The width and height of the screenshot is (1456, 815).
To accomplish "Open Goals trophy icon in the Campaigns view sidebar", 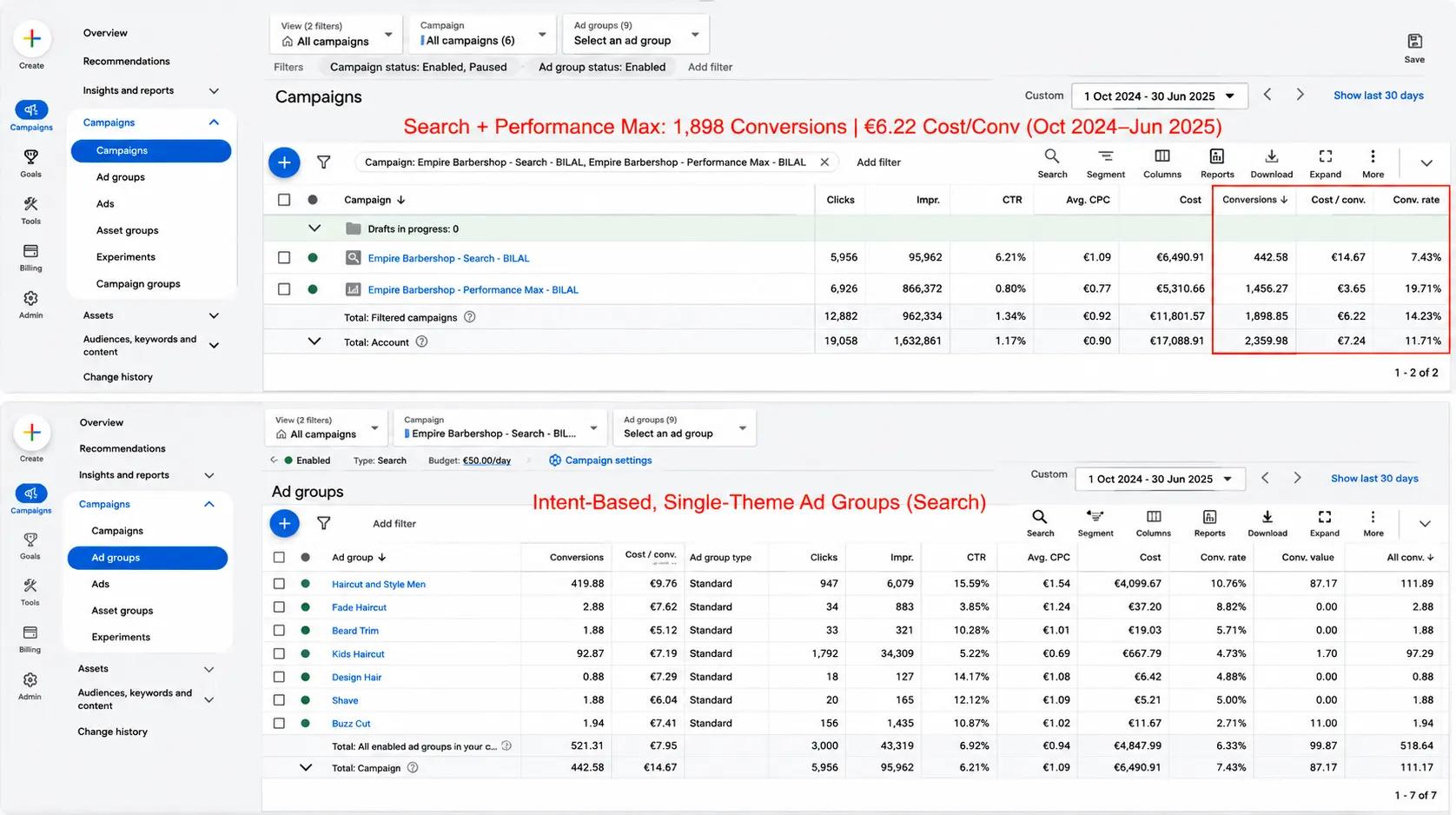I will coord(31,156).
